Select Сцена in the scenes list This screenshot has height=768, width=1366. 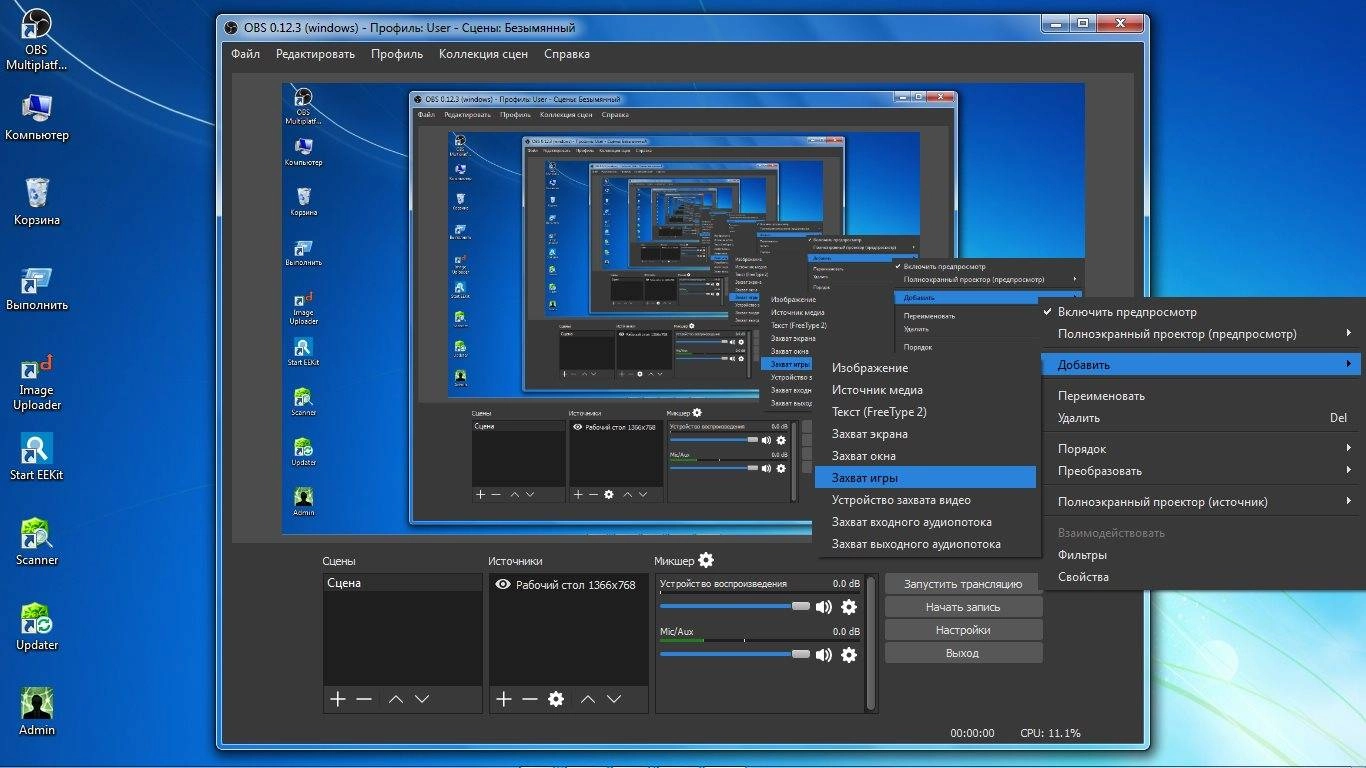[x=403, y=583]
